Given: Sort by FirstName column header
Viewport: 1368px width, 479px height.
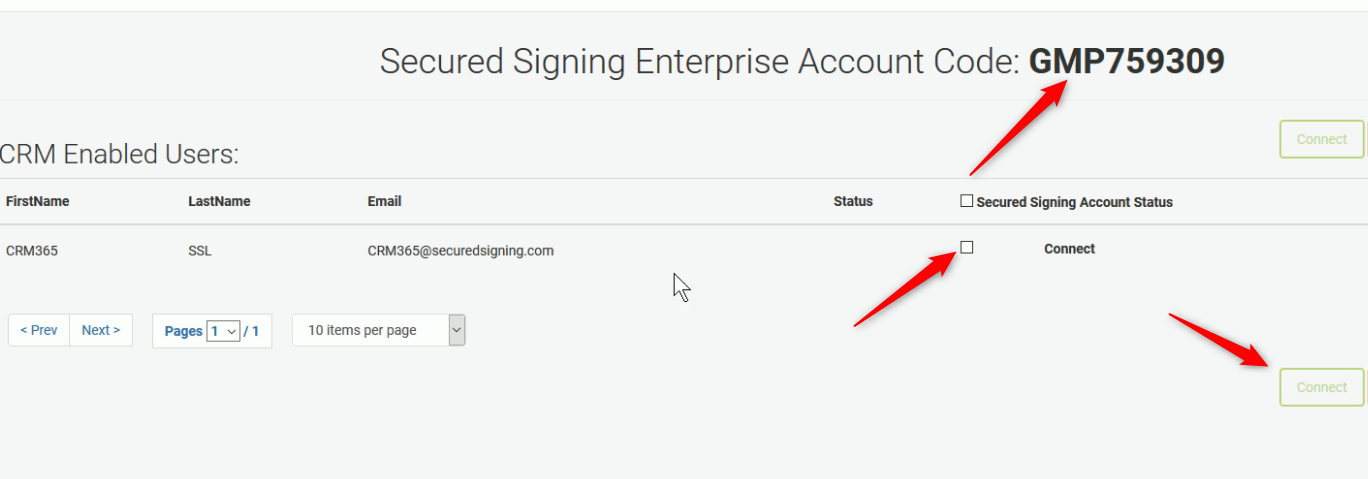Looking at the screenshot, I should pyautogui.click(x=38, y=201).
